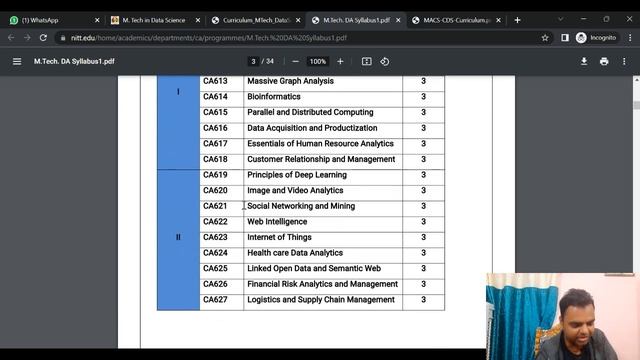Screen dimensions: 640x360
Task: Print the PDF document
Action: click(604, 61)
